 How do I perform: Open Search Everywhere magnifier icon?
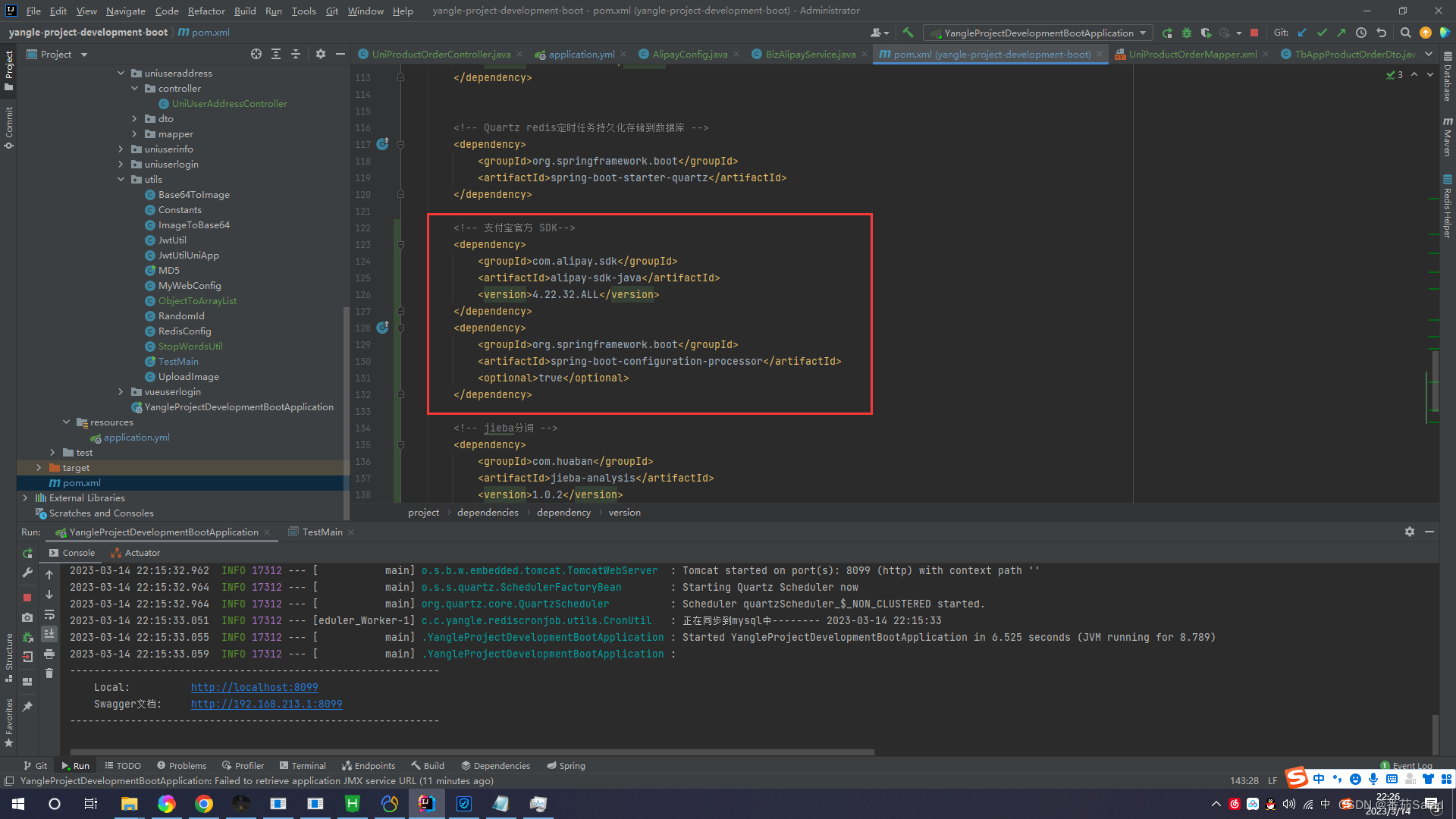[1405, 33]
